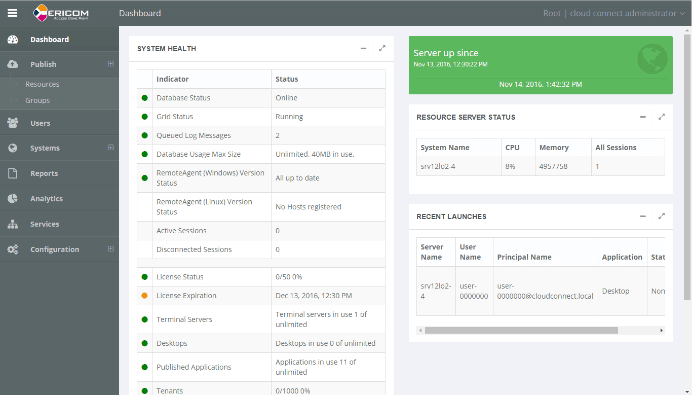Open Resources under Publish

click(42, 84)
